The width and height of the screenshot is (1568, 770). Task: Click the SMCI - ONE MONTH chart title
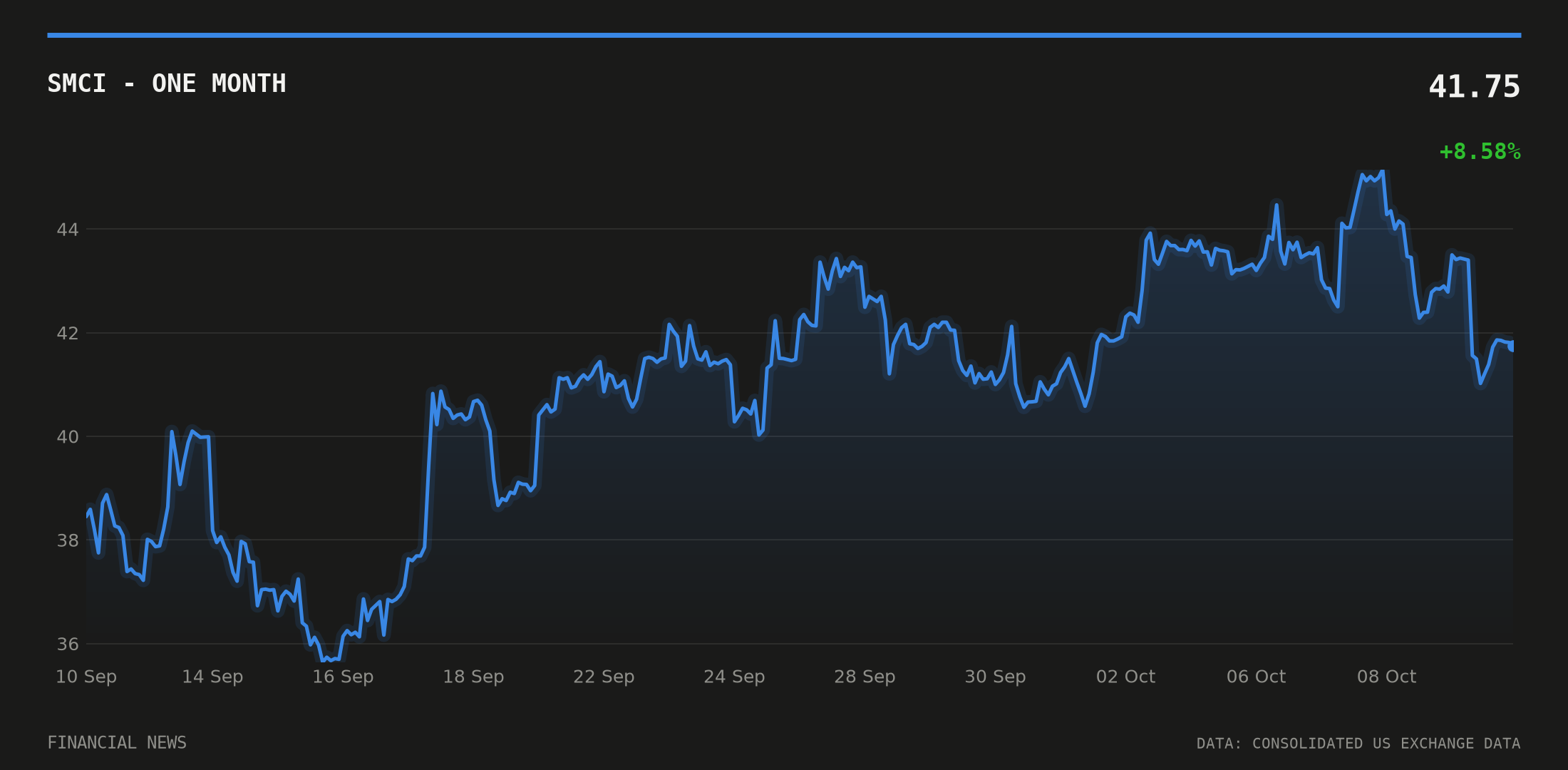[167, 83]
